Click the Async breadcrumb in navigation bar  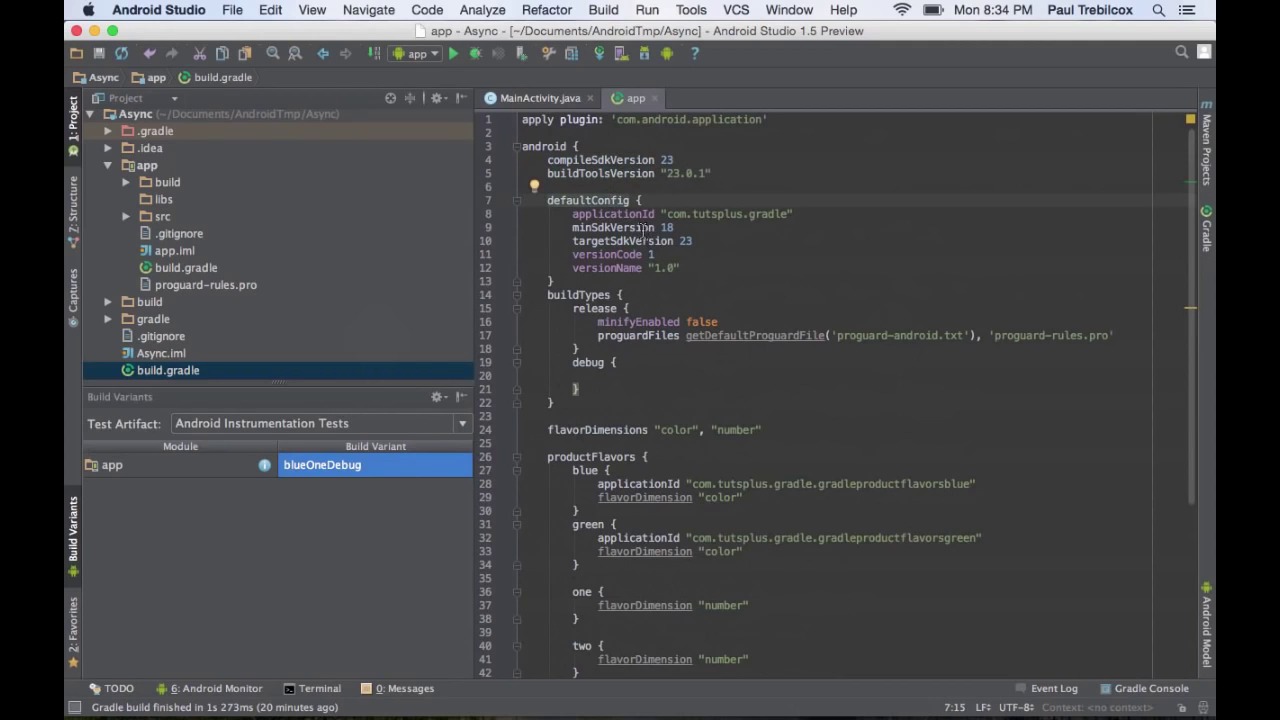click(x=96, y=77)
